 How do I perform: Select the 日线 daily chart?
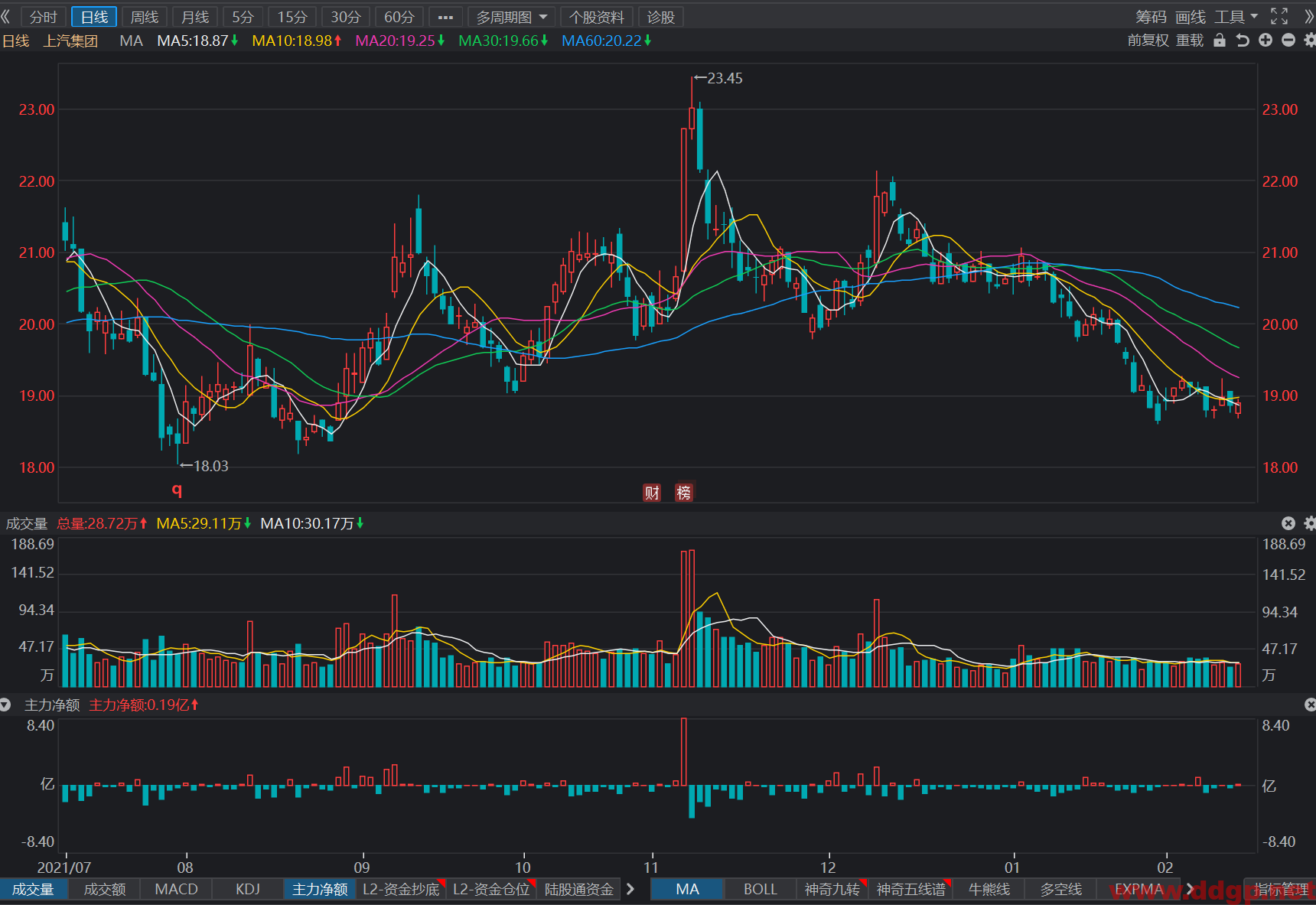click(x=94, y=17)
